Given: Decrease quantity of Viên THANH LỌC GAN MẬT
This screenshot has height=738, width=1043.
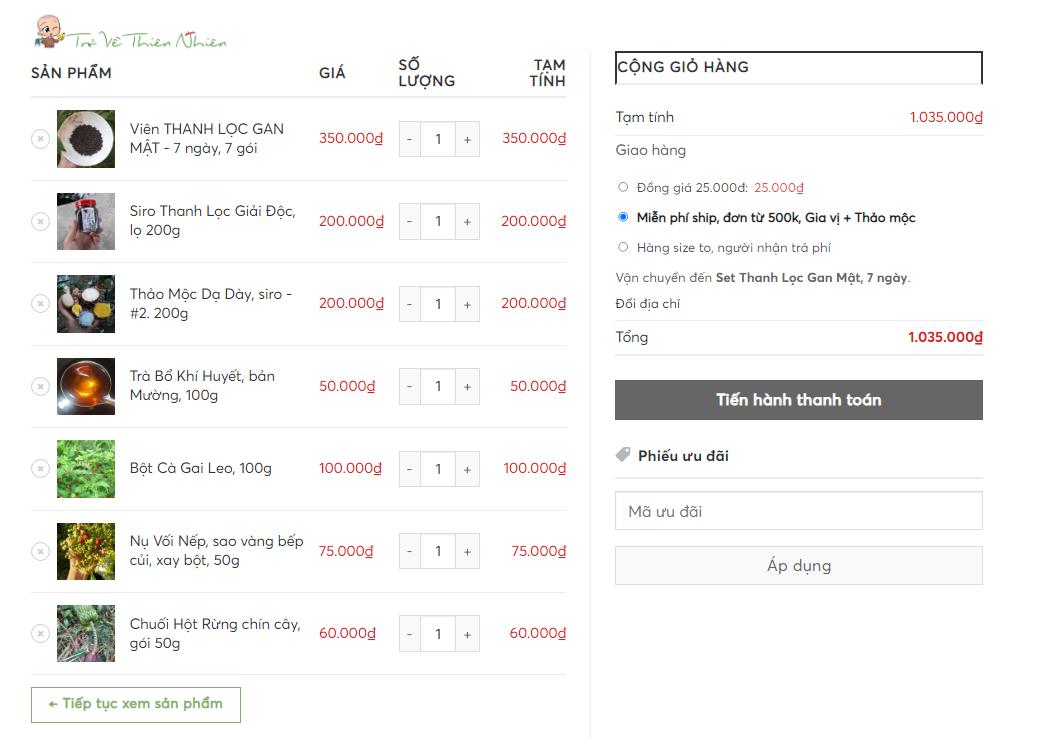Looking at the screenshot, I should (x=409, y=139).
